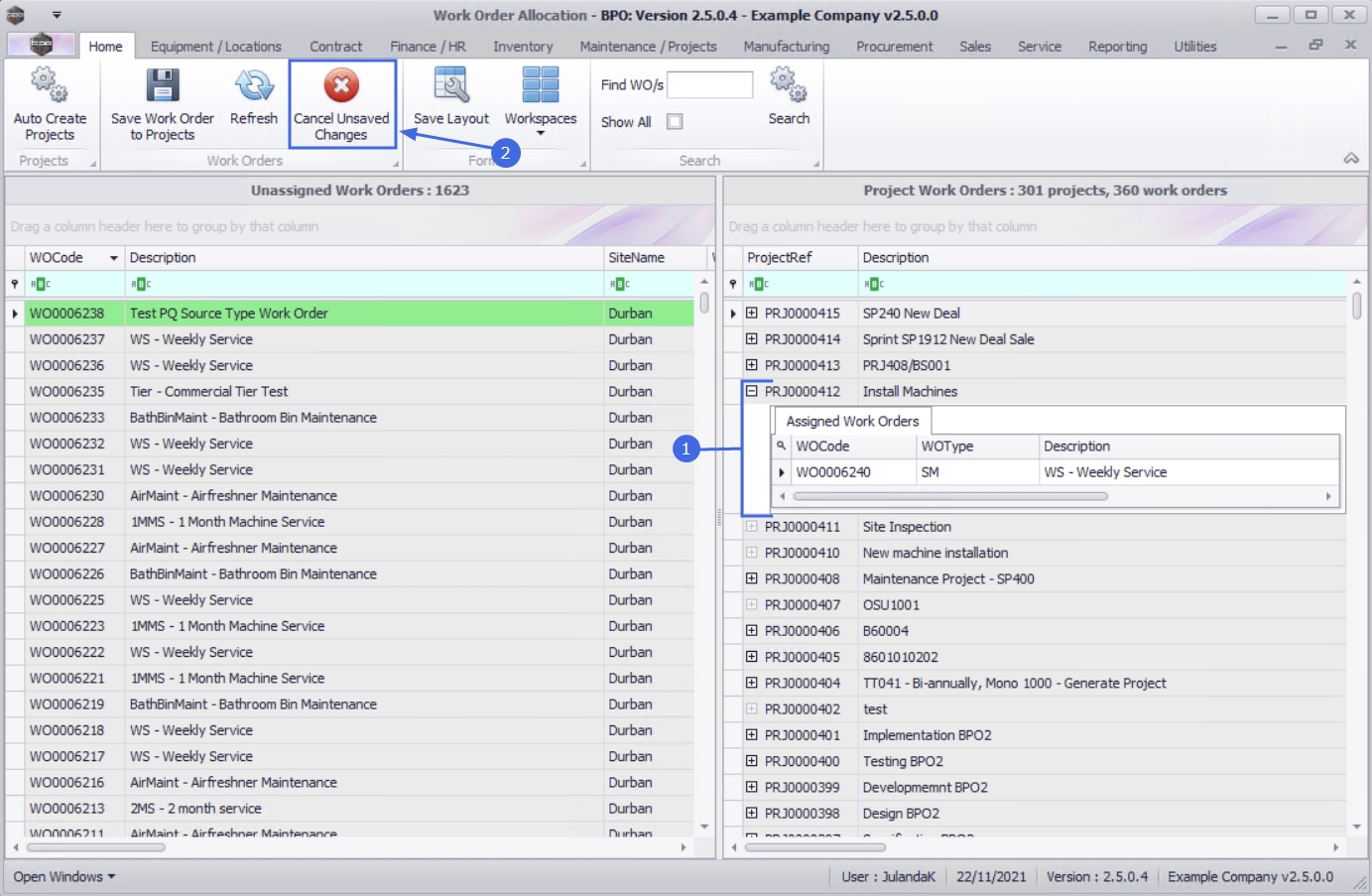Collapse project PRJ0000412
This screenshot has width=1372, height=896.
coord(752,391)
